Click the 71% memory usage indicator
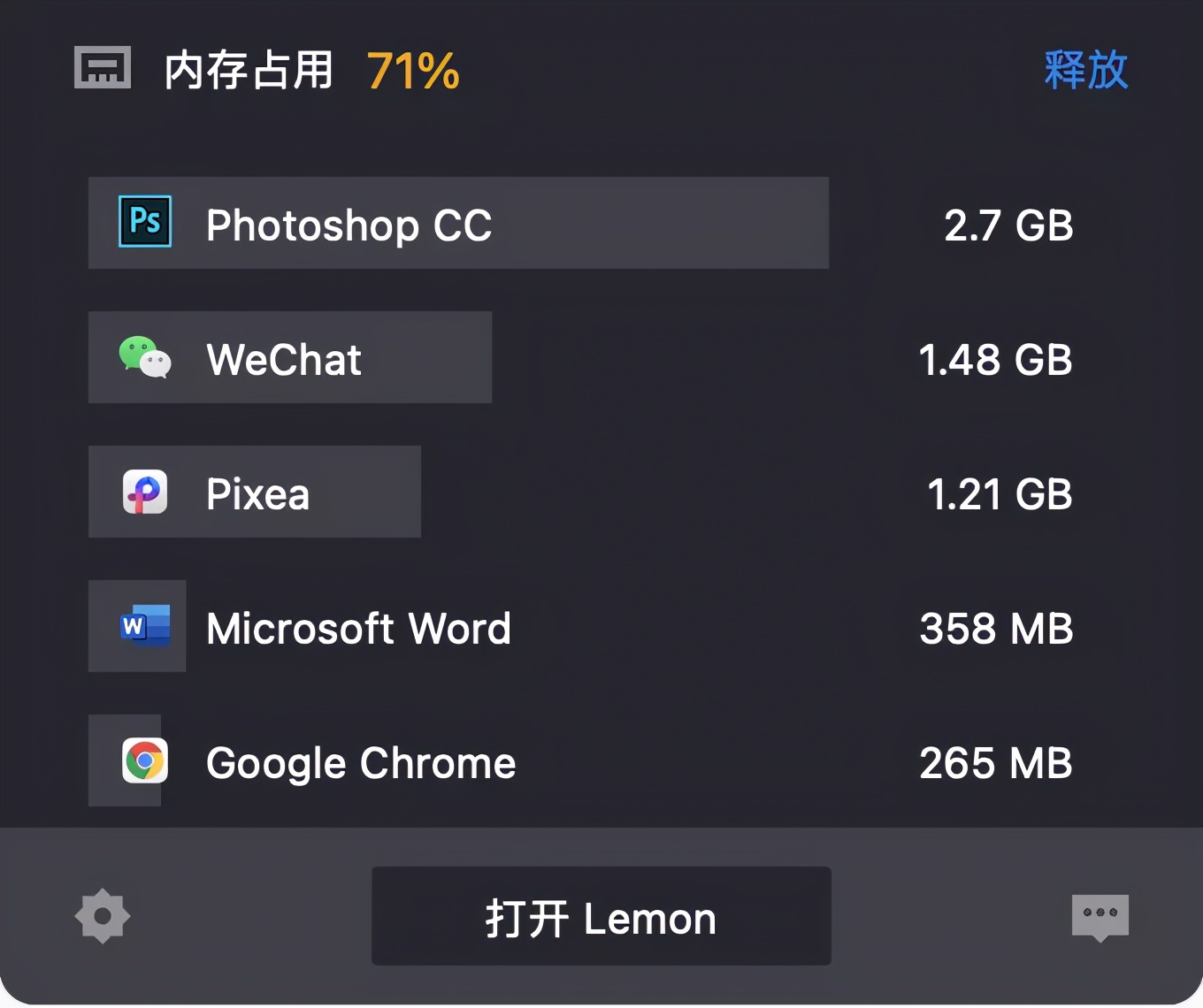This screenshot has width=1203, height=1008. tap(412, 71)
